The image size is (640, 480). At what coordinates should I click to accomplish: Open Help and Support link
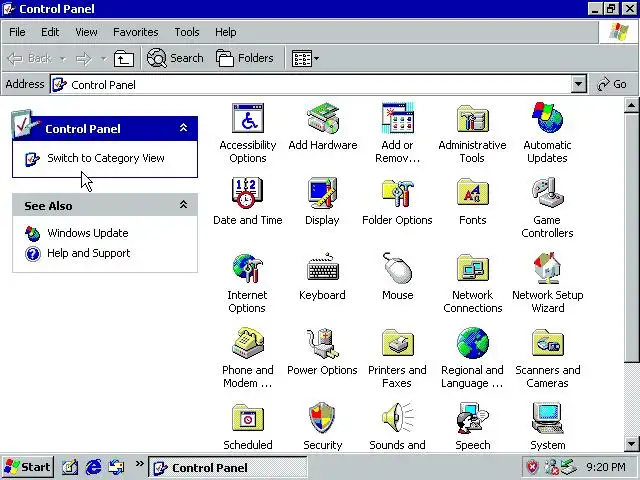coord(89,253)
